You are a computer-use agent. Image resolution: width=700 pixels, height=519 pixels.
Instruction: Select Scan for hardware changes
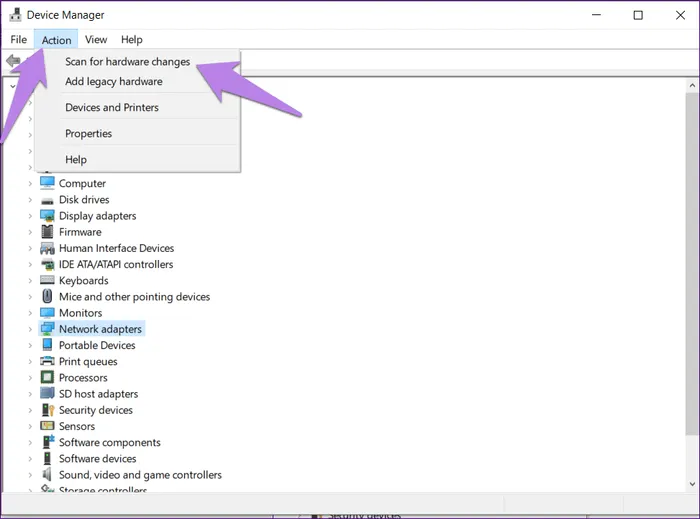pyautogui.click(x=127, y=62)
